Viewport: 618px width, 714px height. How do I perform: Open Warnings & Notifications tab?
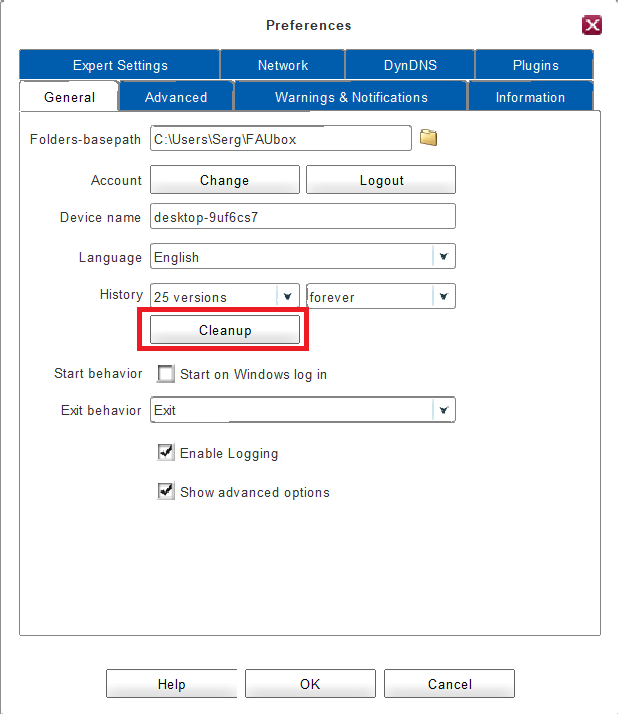(x=351, y=97)
